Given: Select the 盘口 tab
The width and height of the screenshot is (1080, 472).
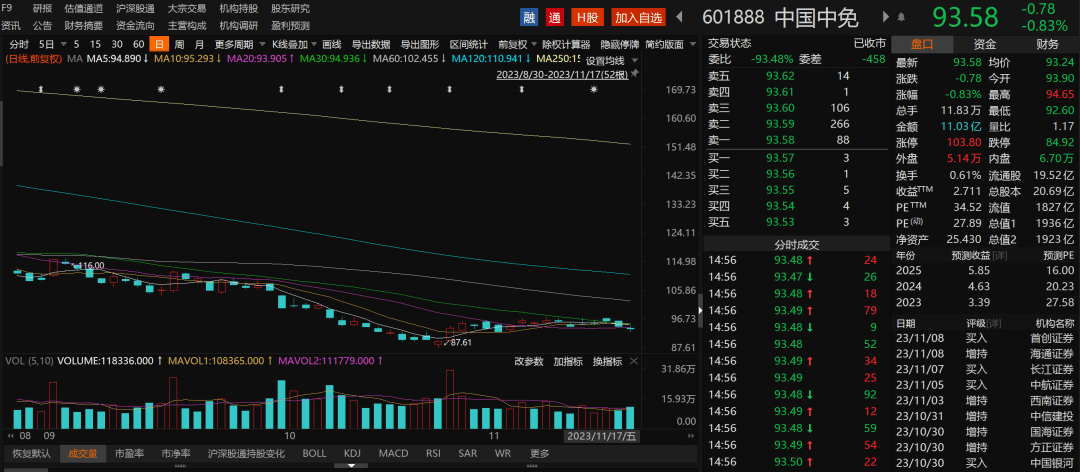Looking at the screenshot, I should [922, 45].
